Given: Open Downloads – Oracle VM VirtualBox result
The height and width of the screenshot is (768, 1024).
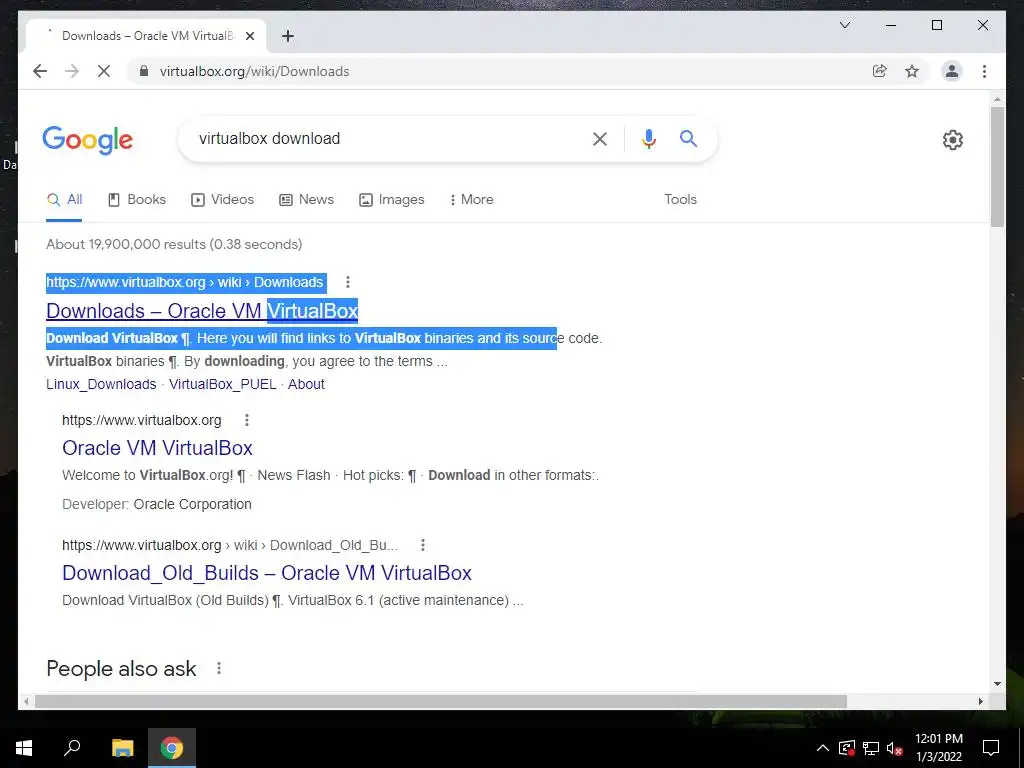Looking at the screenshot, I should pyautogui.click(x=202, y=311).
